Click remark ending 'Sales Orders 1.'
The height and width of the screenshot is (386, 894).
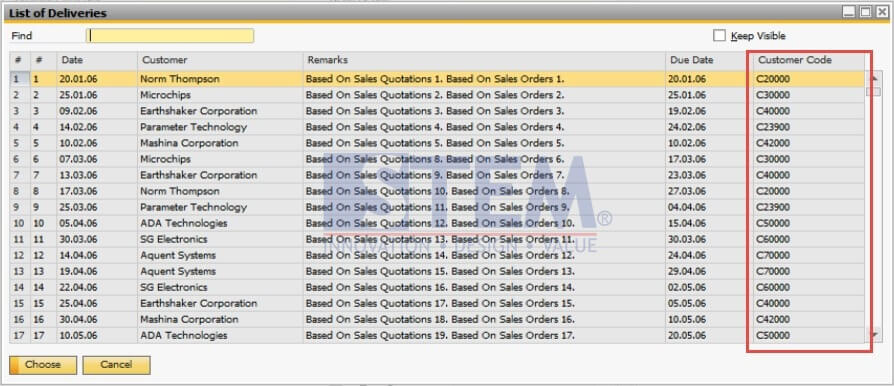tap(435, 79)
